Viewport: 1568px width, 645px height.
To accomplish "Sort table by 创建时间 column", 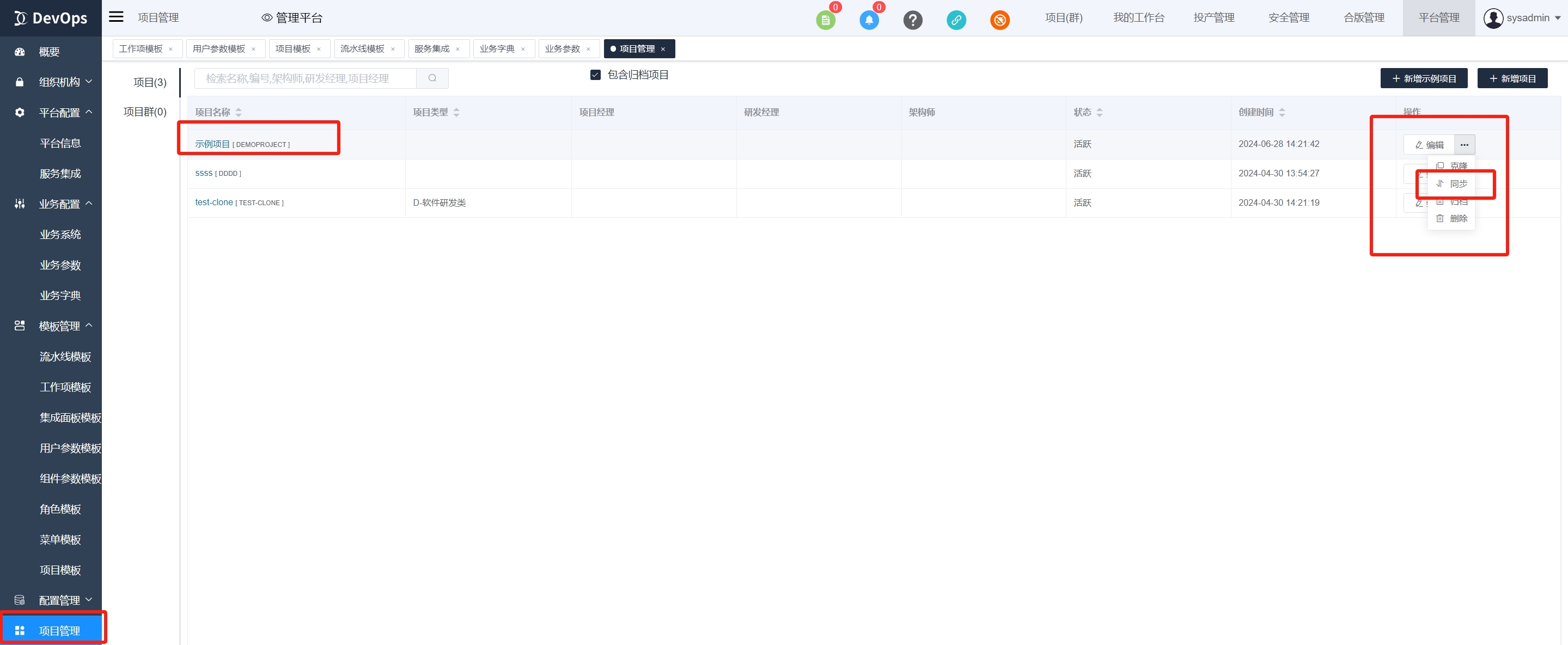I will [x=1282, y=112].
